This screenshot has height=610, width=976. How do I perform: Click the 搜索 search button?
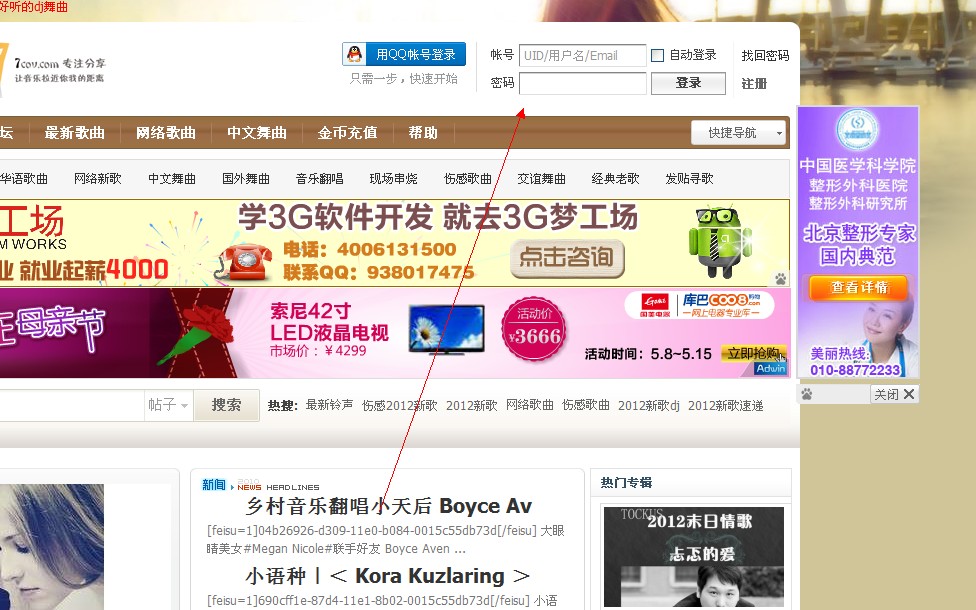coord(227,405)
